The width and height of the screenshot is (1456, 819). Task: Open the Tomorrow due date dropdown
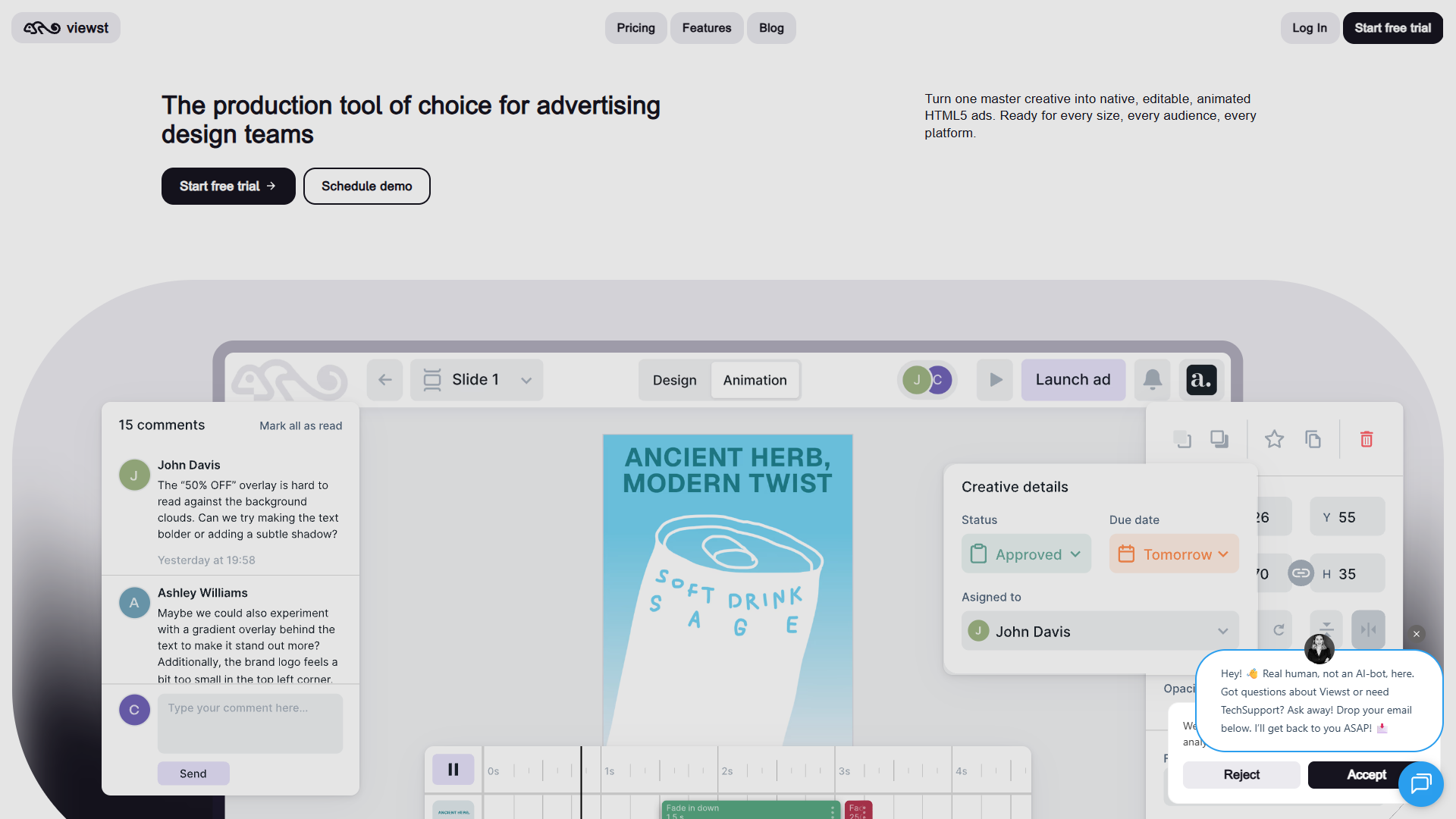click(1173, 554)
